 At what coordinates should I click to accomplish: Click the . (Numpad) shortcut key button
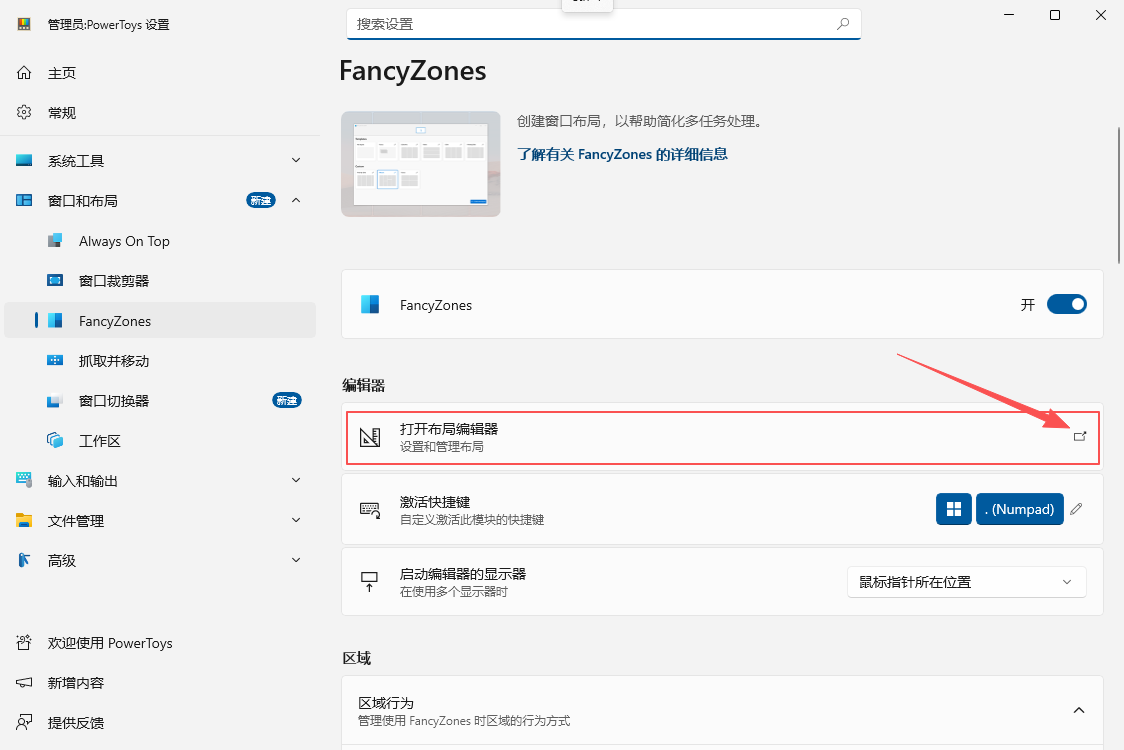[x=1019, y=509]
